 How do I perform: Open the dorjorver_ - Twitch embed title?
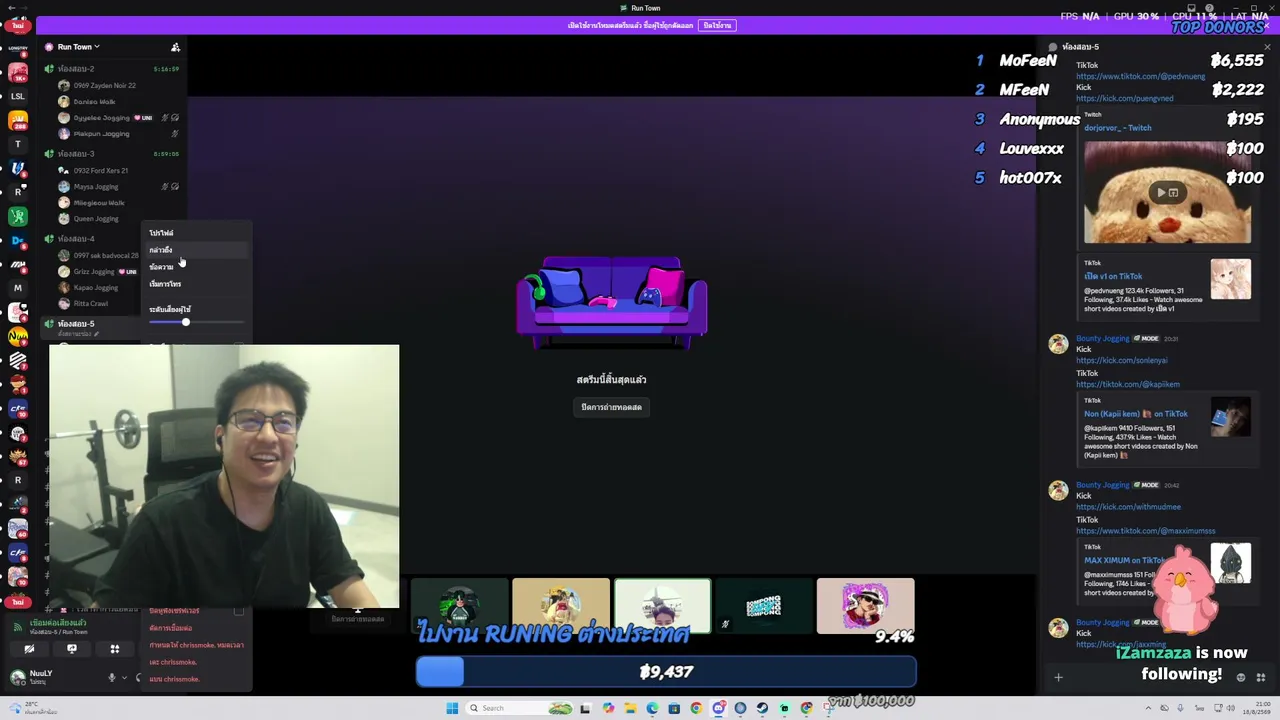[1118, 128]
